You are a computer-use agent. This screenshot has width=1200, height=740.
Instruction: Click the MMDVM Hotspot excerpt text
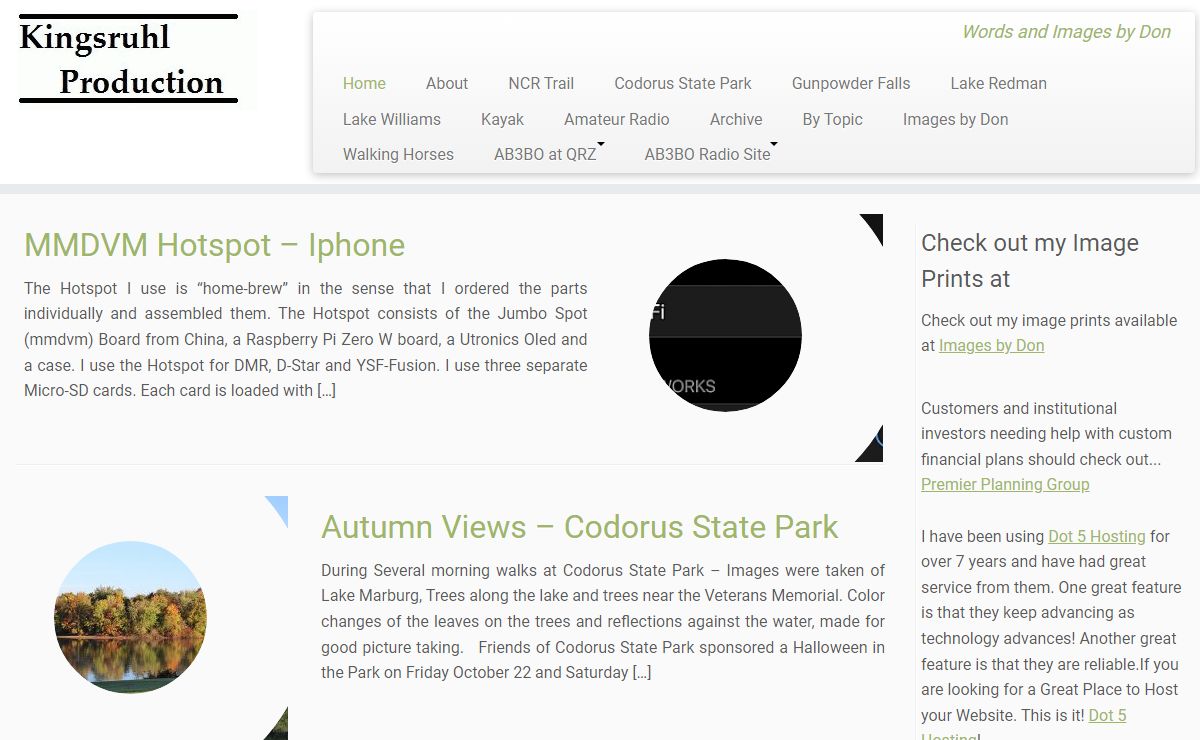[x=306, y=339]
